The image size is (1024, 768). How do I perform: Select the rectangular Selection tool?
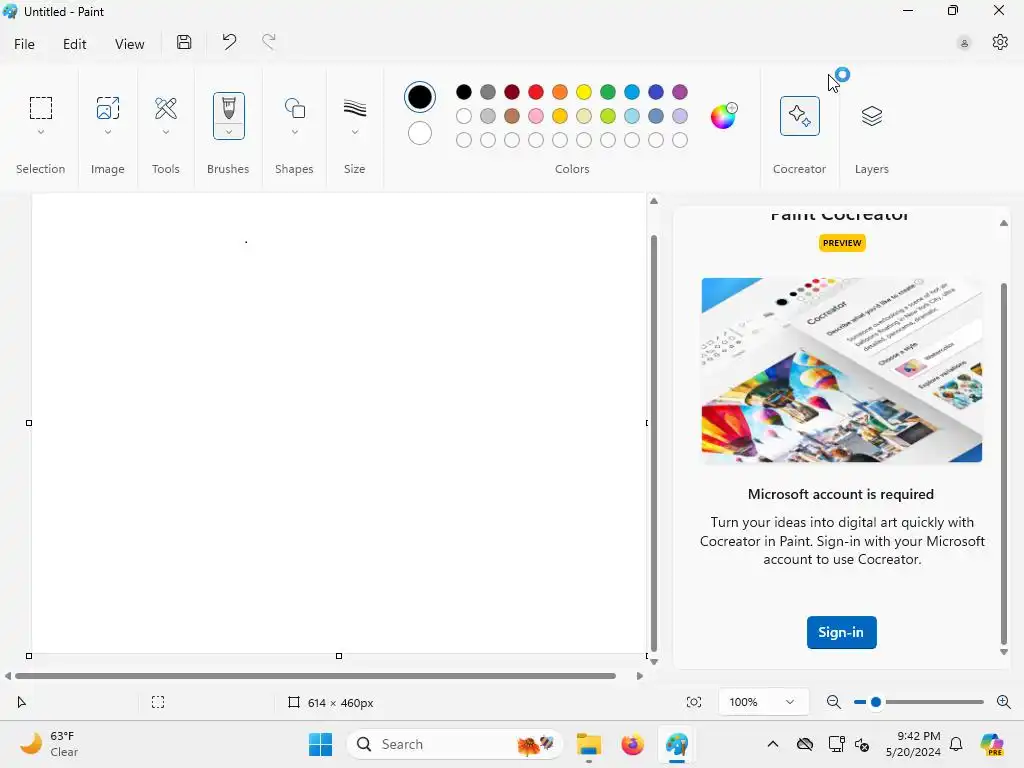coord(40,108)
